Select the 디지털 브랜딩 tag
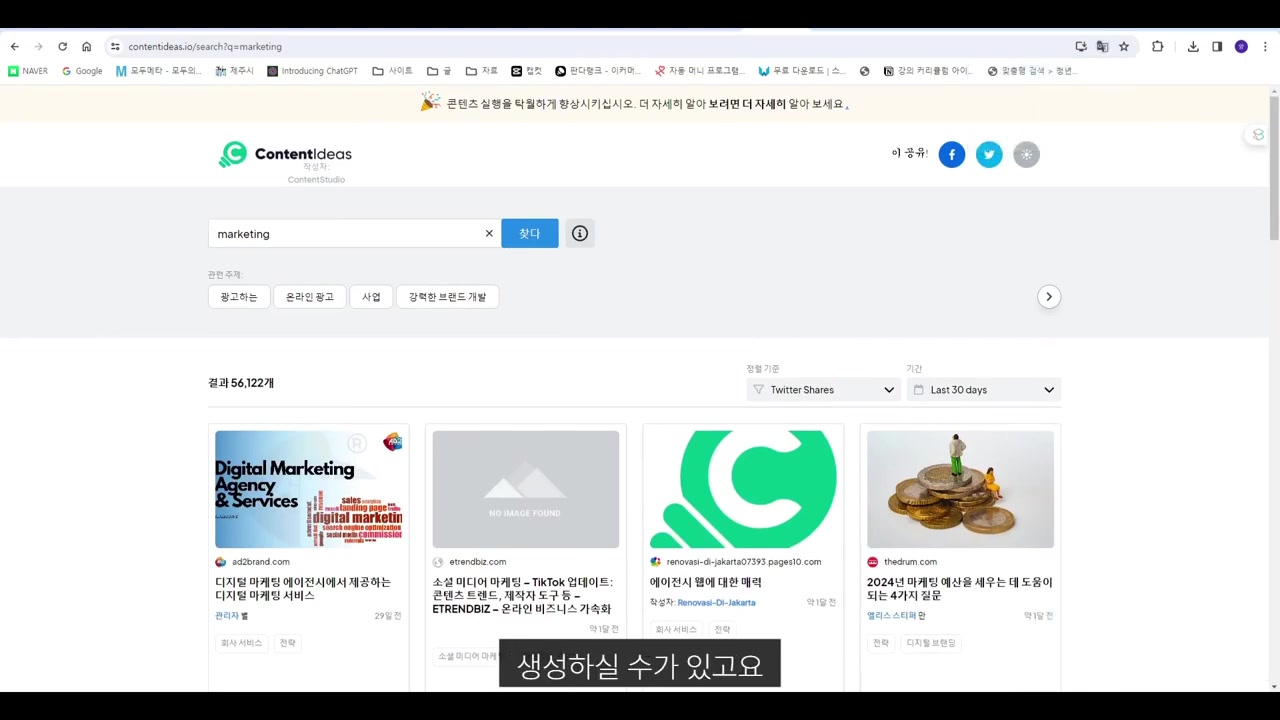This screenshot has width=1280, height=720. (x=931, y=643)
